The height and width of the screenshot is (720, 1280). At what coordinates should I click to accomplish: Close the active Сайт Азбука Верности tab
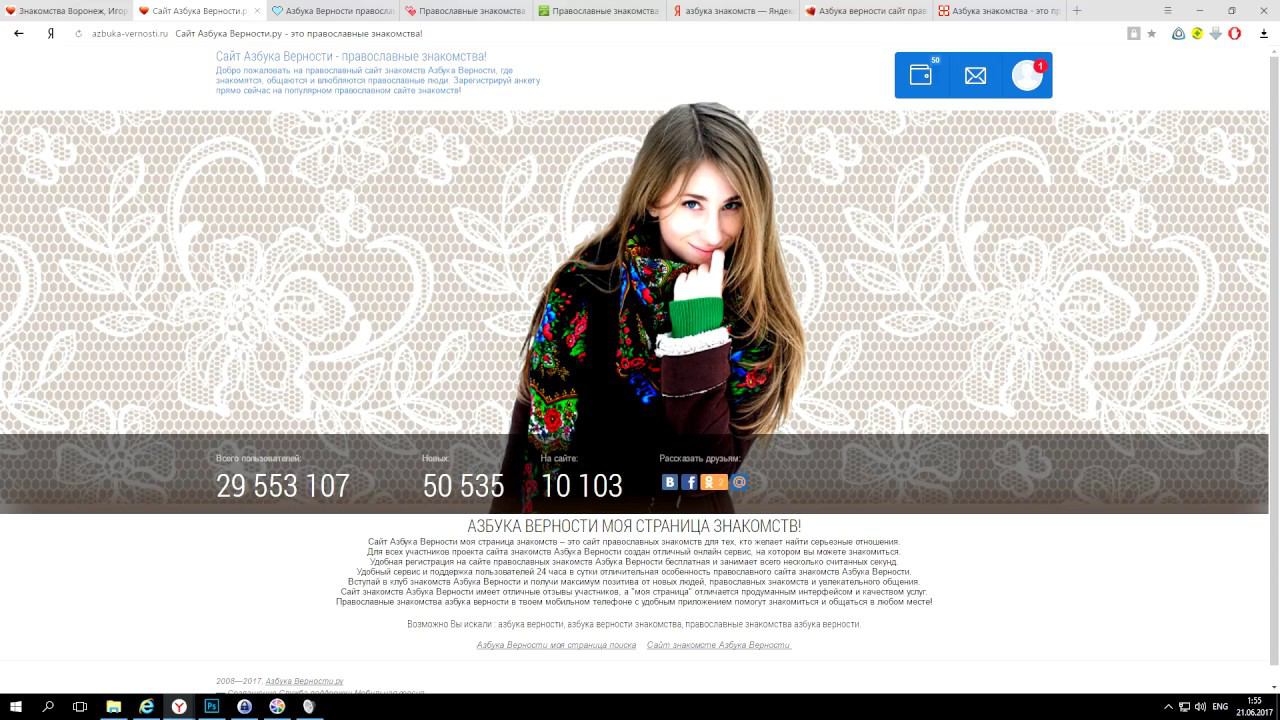(257, 11)
